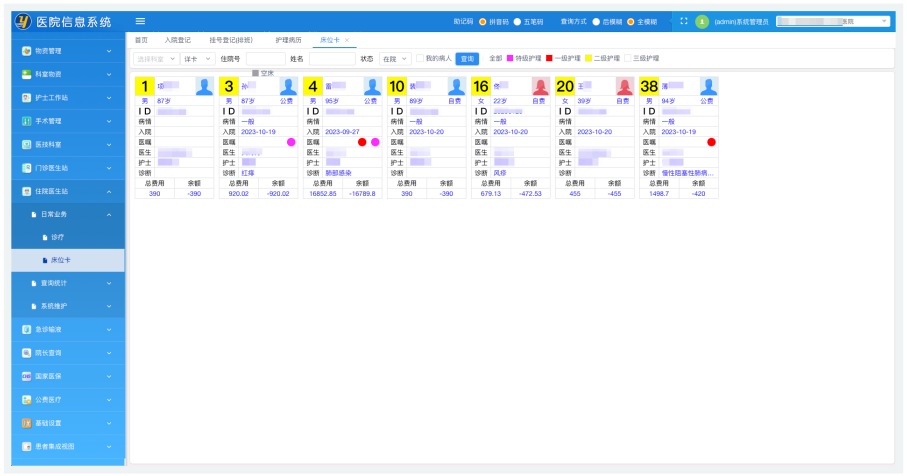This screenshot has width=907, height=476.
Task: Open the 详卡 card view dropdown
Action: coord(198,59)
